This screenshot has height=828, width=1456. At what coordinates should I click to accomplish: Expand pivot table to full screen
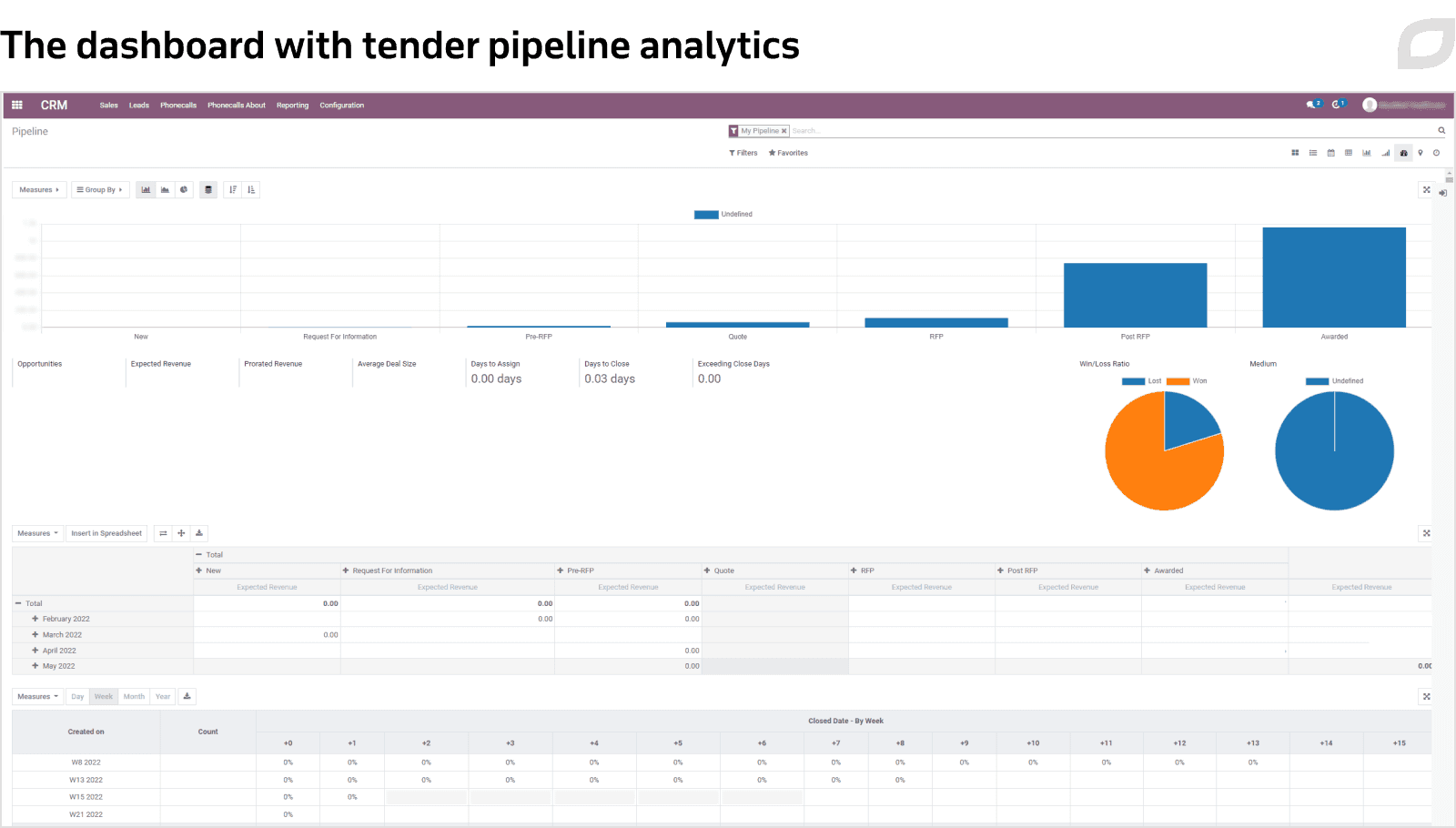click(x=1427, y=533)
